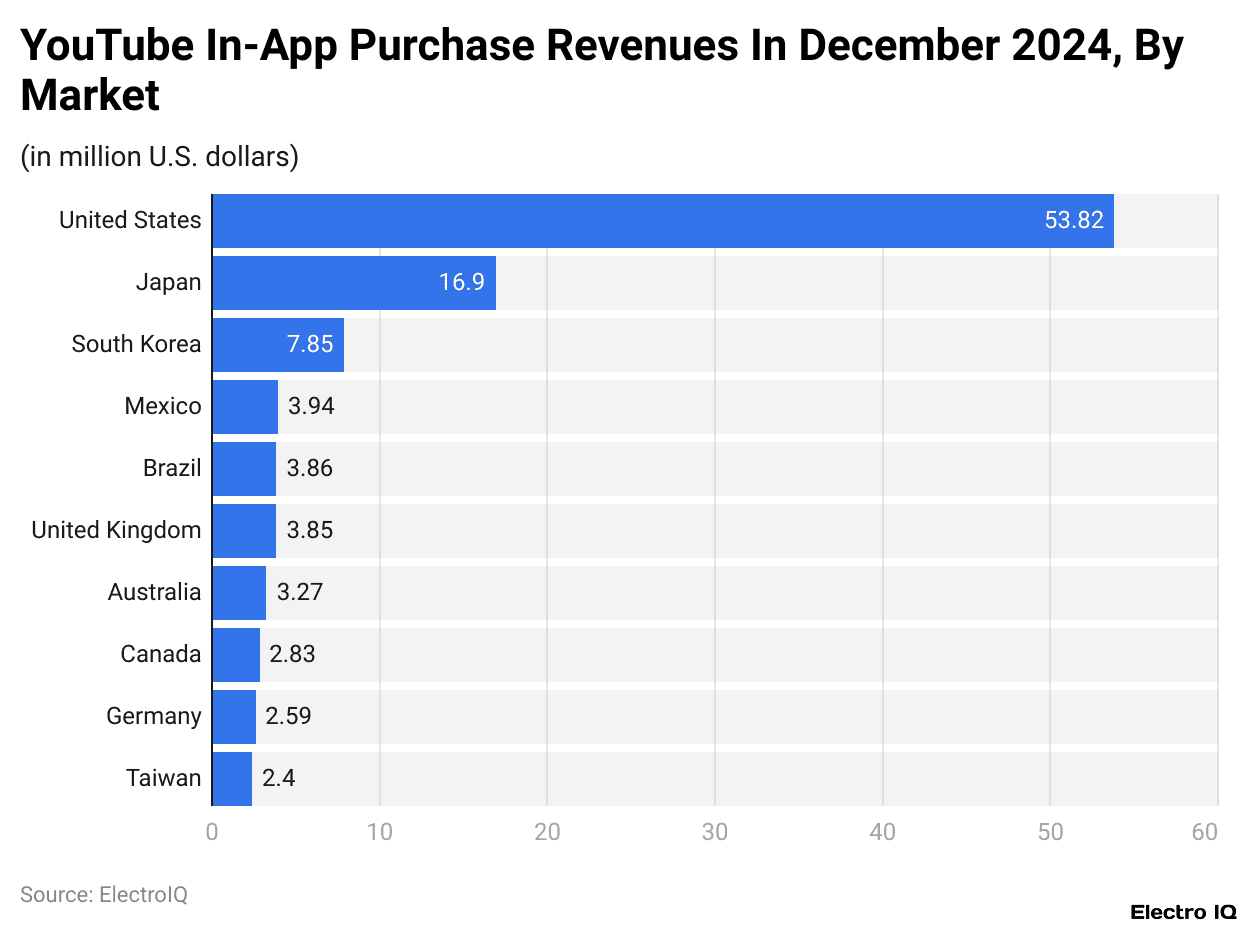This screenshot has width=1240, height=928.
Task: Select the Germany axis label
Action: [x=153, y=716]
